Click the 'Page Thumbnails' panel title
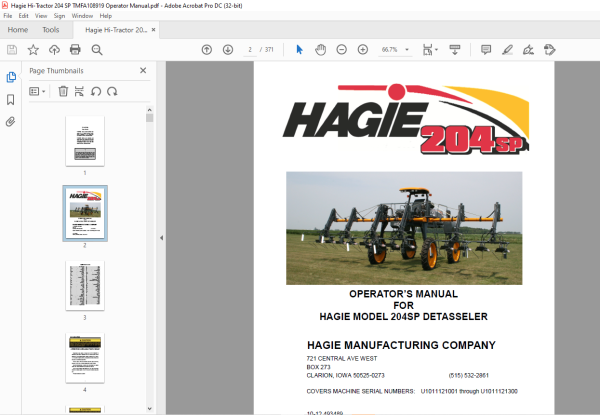 (x=56, y=71)
